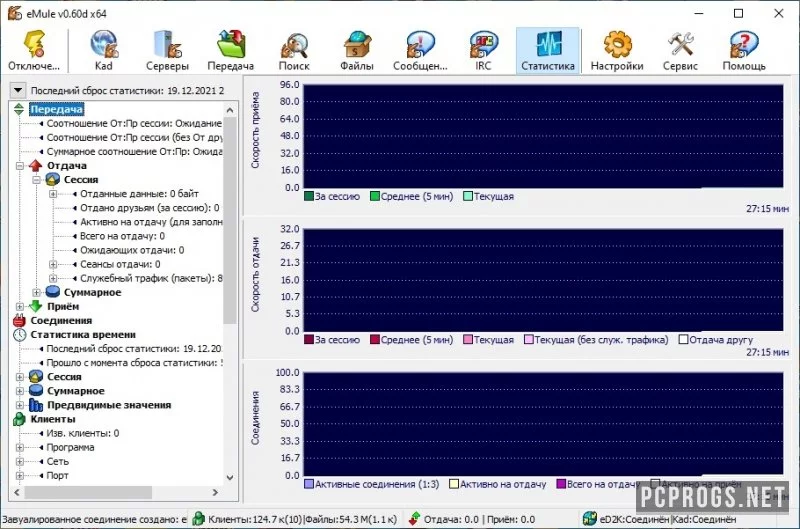Click the tree horizontal scrollbar right arrow

(x=215, y=492)
